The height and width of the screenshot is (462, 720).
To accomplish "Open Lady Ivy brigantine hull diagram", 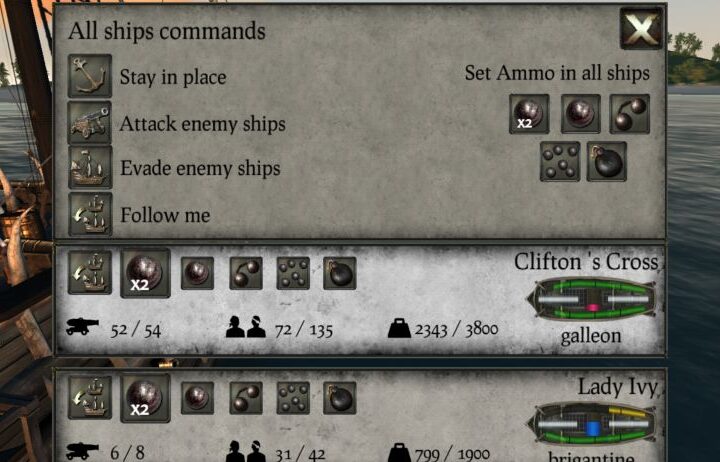I will click(592, 425).
